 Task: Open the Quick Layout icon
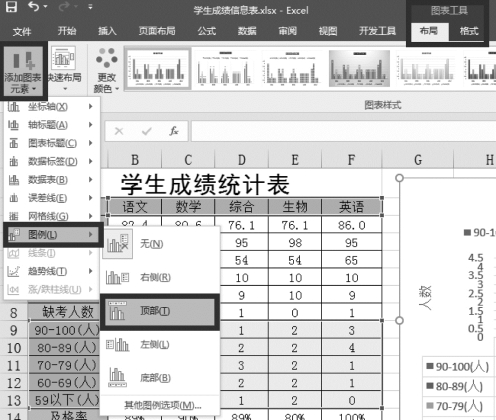pyautogui.click(x=63, y=68)
